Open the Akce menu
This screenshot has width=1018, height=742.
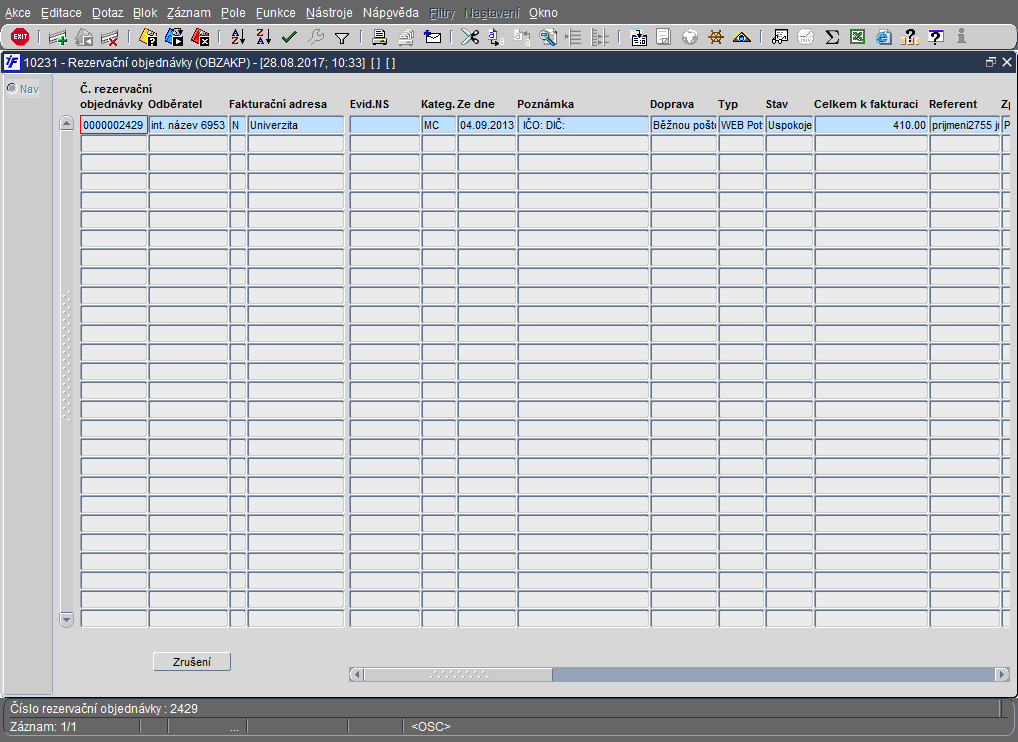coord(18,13)
